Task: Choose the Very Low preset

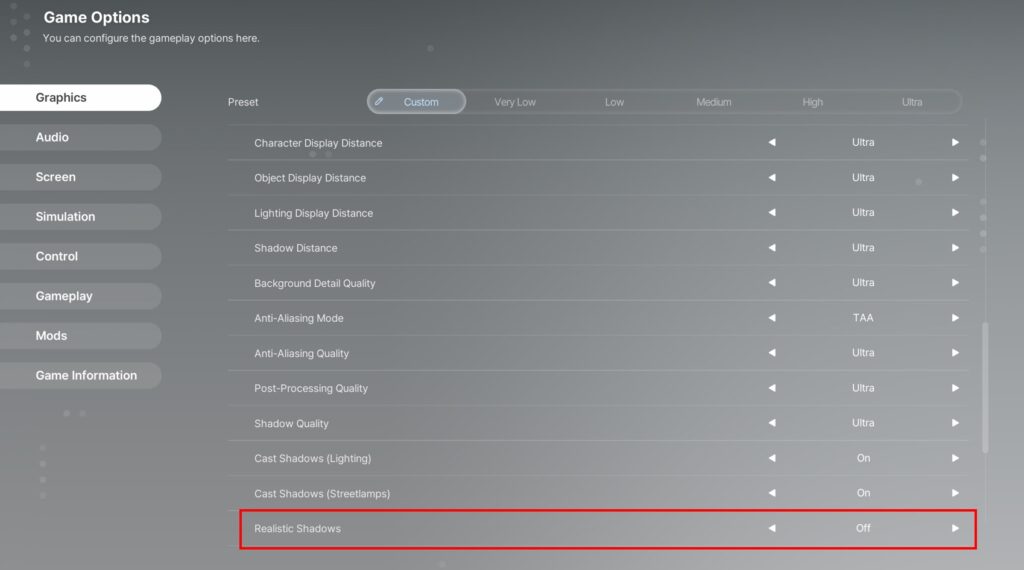Action: coord(515,102)
